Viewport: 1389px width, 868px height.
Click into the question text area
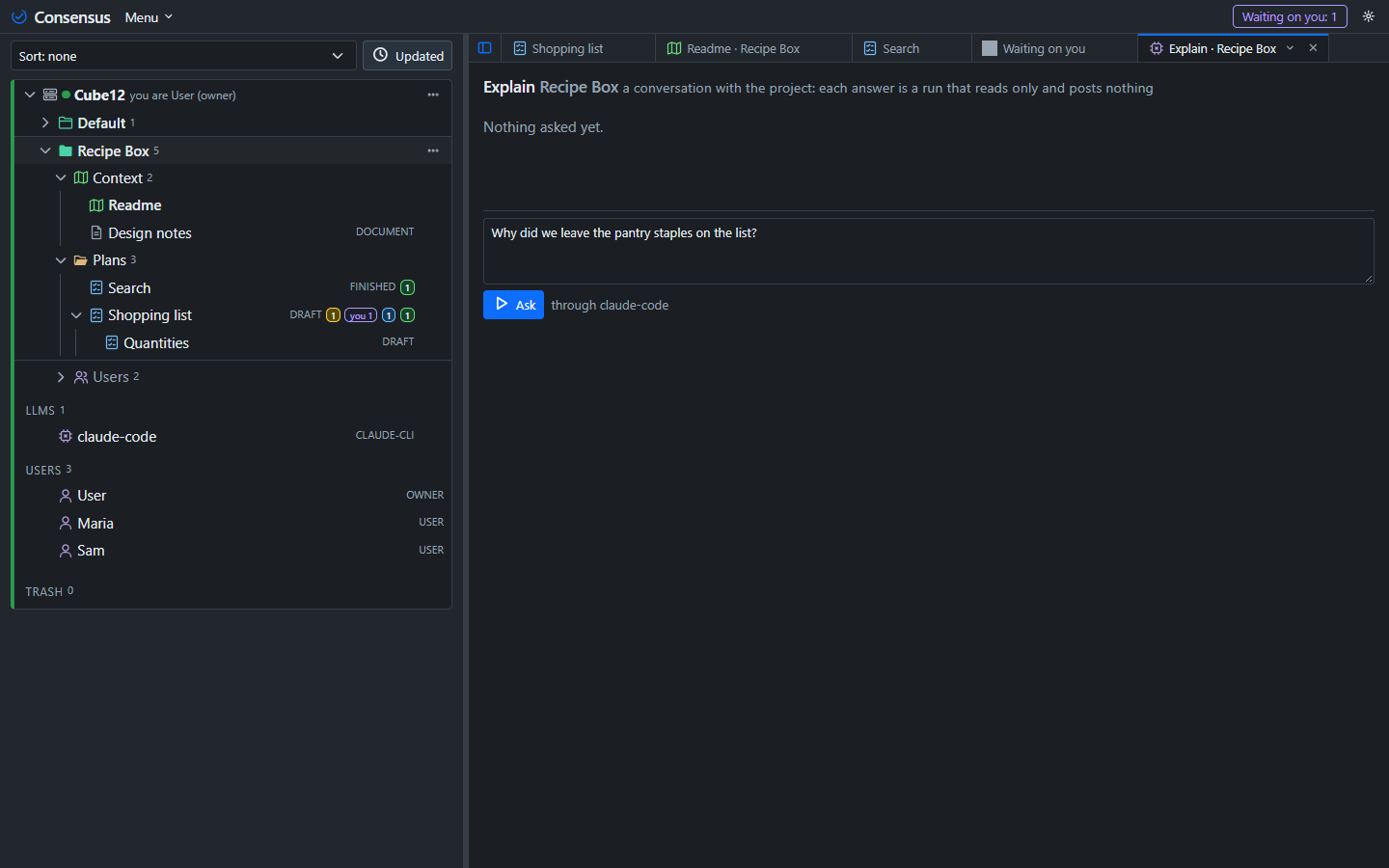coord(928,251)
